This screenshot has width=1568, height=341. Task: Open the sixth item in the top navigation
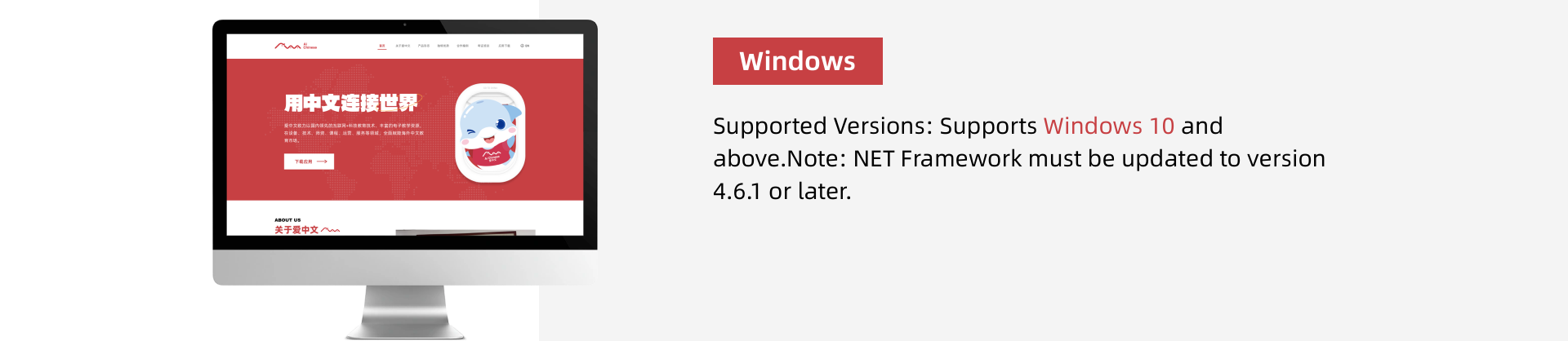coord(483,46)
